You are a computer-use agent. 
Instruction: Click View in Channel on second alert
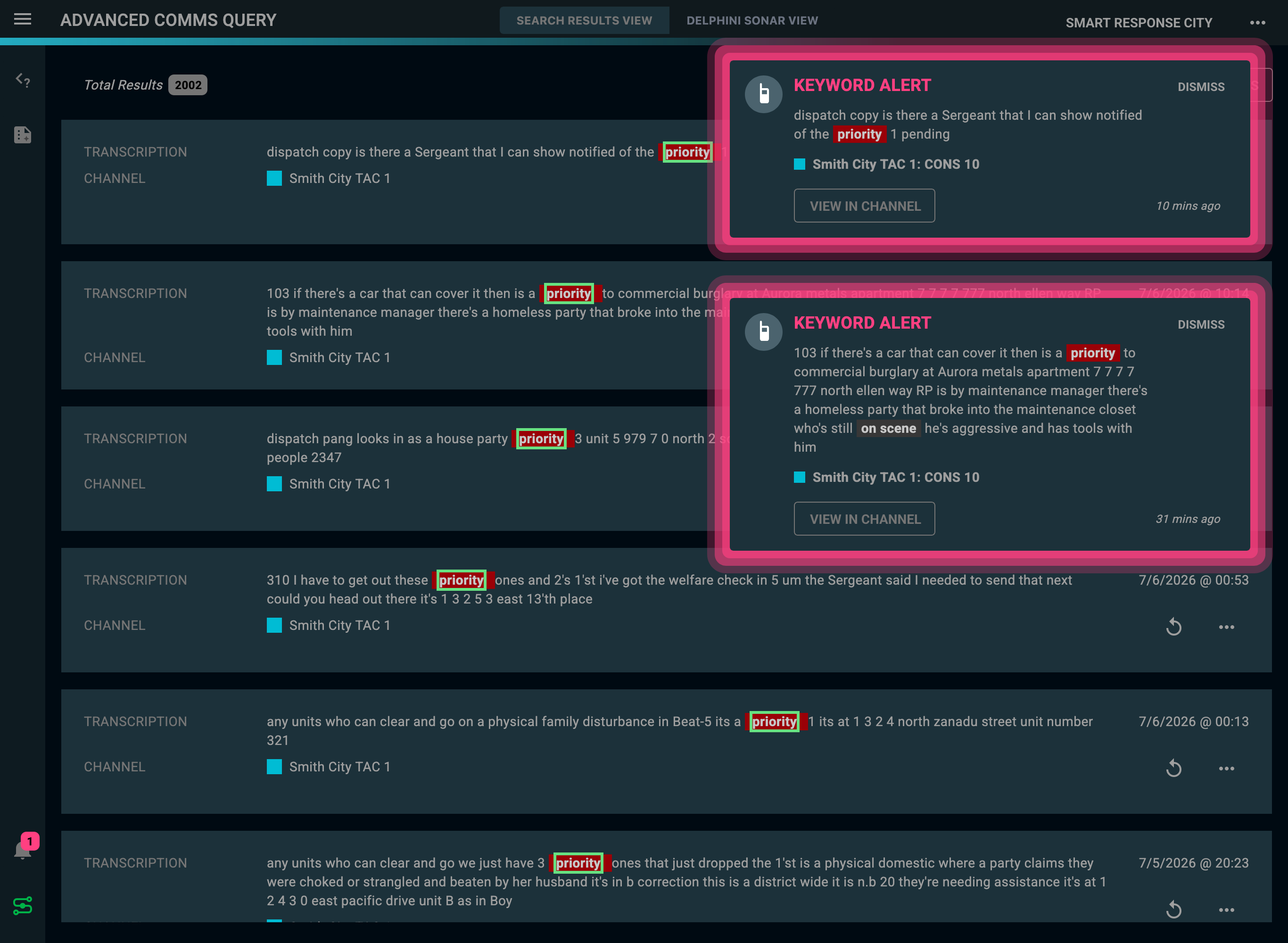point(864,519)
